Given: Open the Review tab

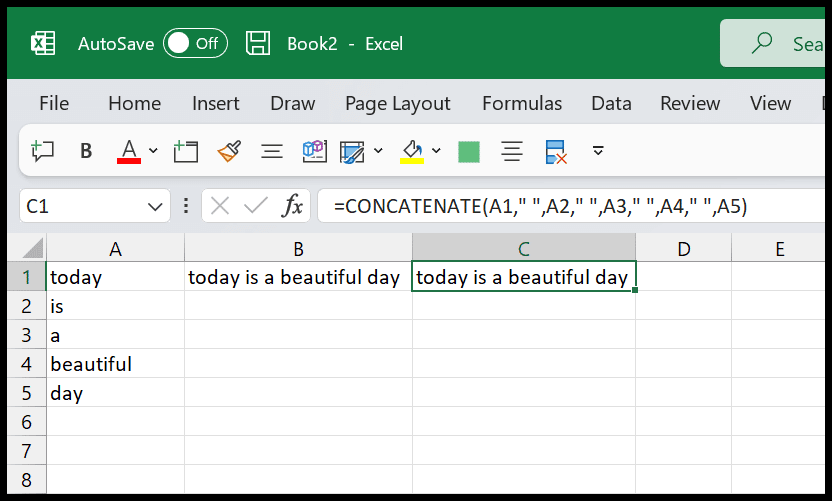Looking at the screenshot, I should 690,103.
